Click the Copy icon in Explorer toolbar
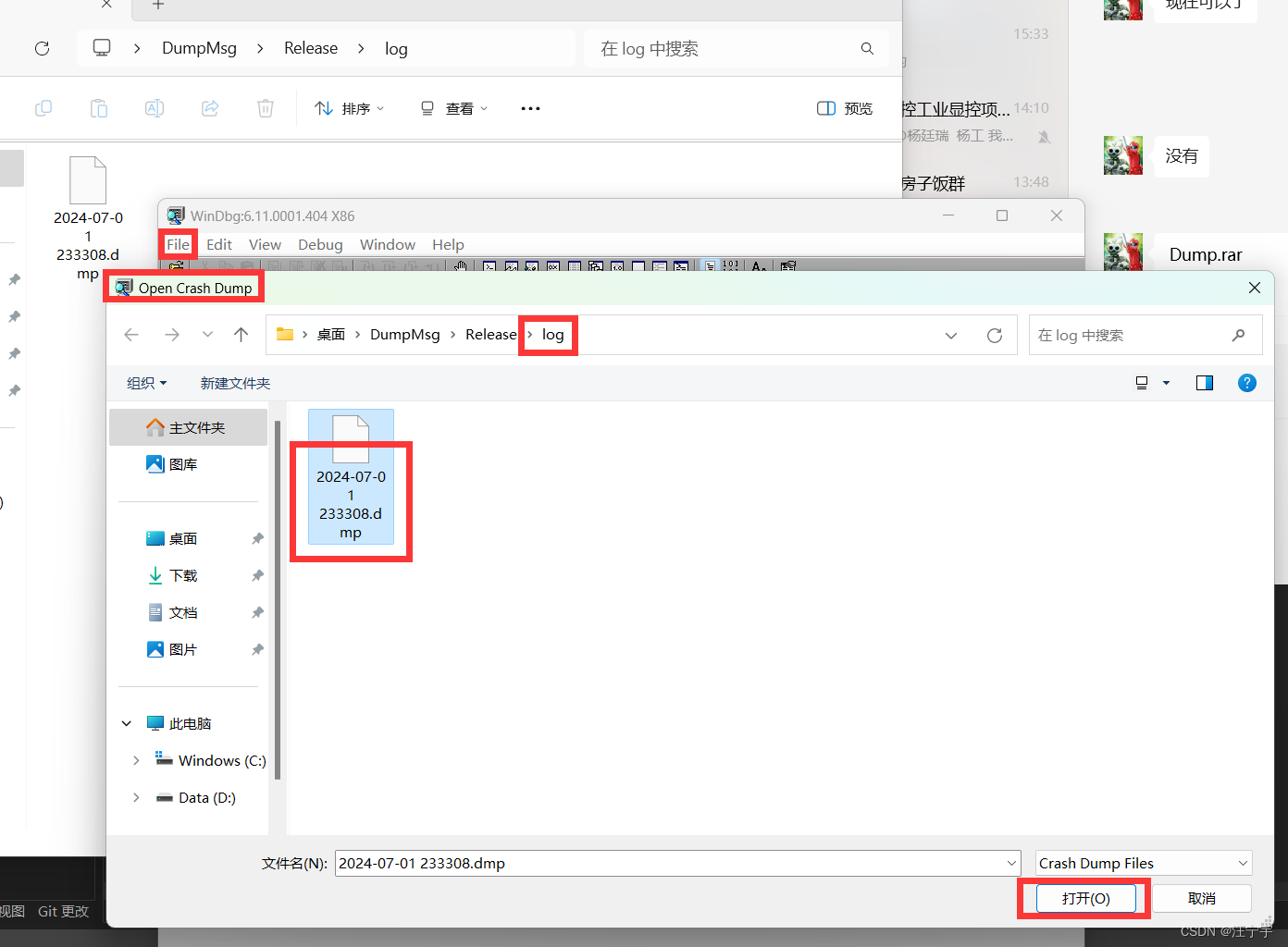This screenshot has width=1288, height=947. click(x=43, y=108)
